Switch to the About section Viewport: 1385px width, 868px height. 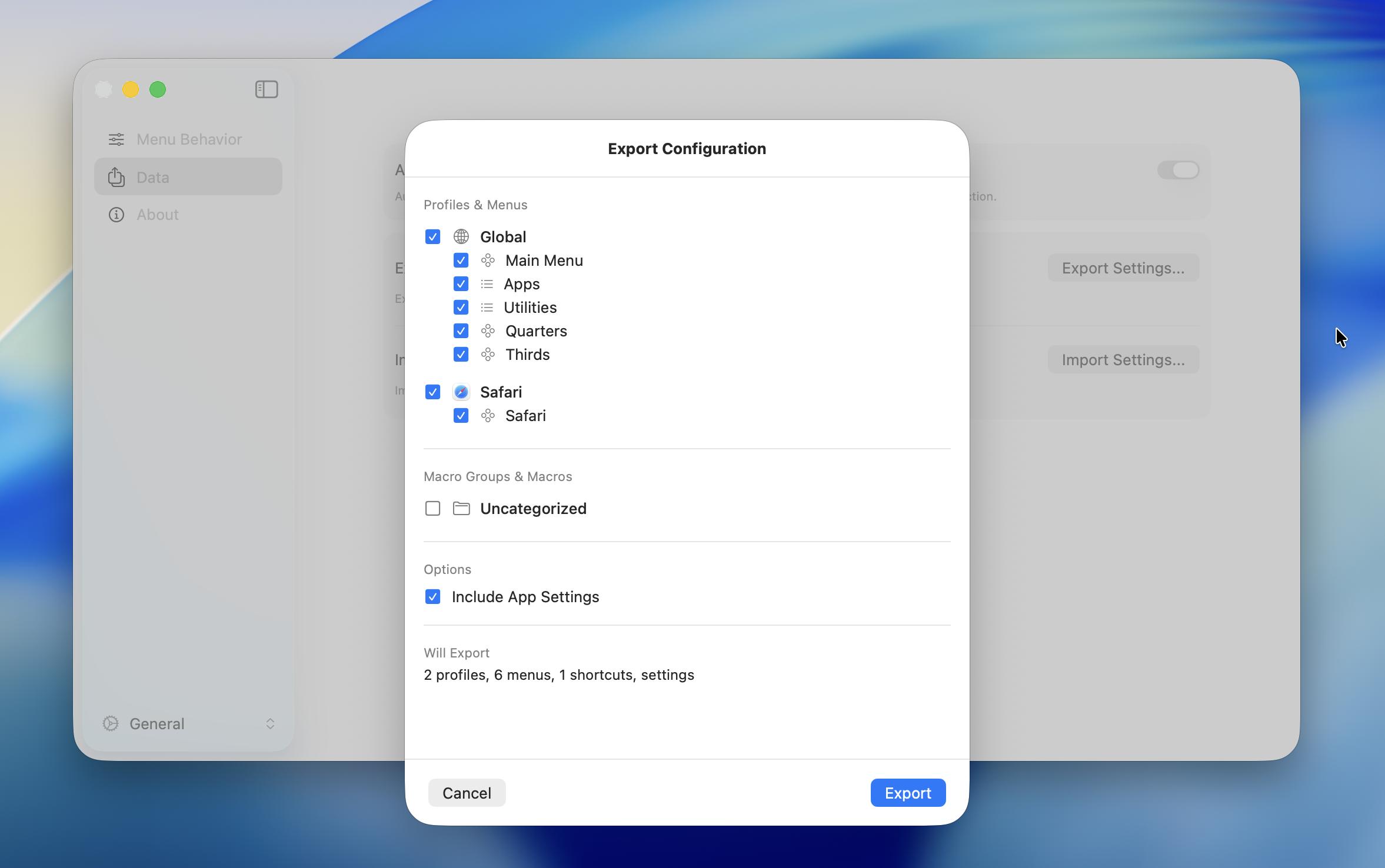tap(157, 215)
